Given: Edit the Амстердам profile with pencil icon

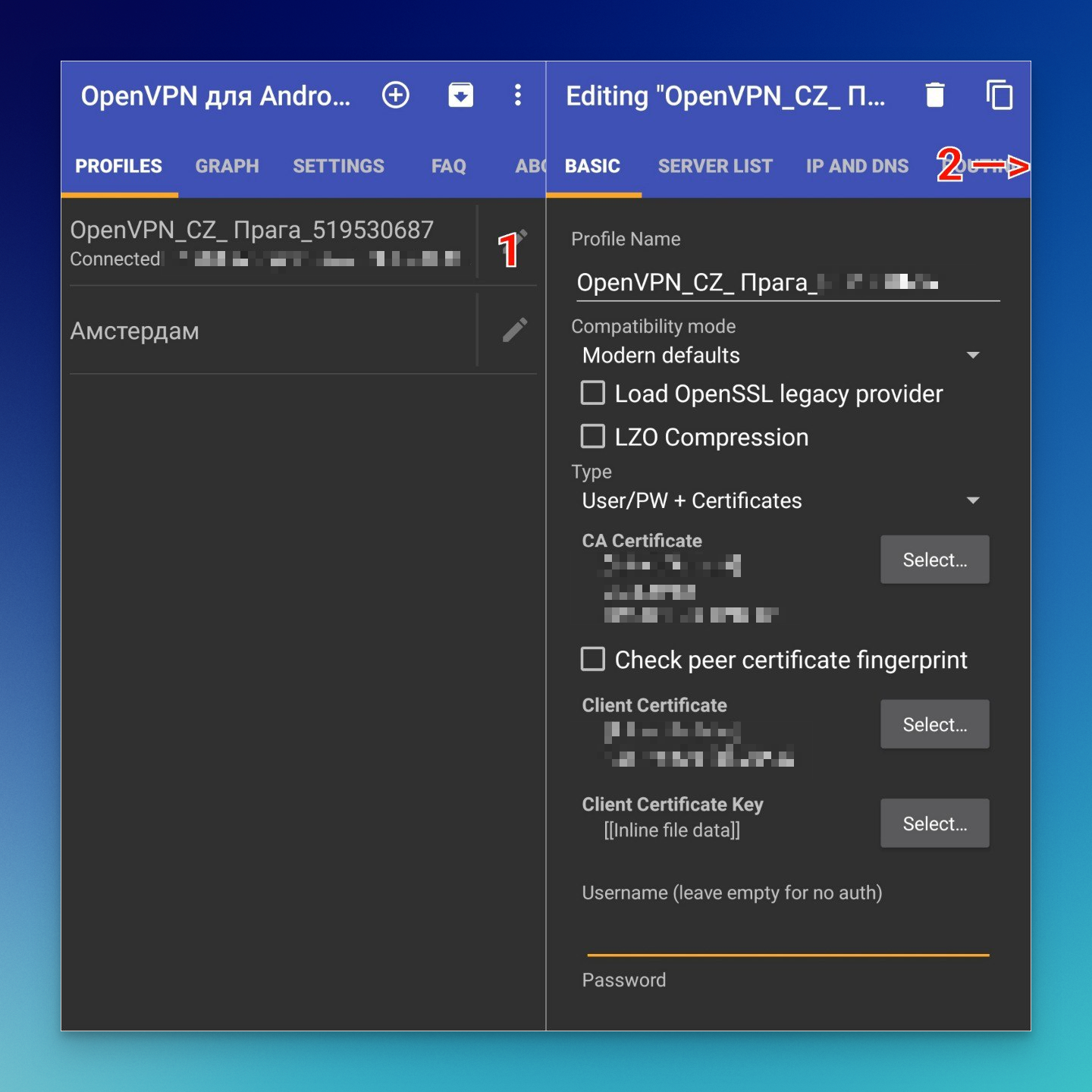Looking at the screenshot, I should click(x=515, y=330).
